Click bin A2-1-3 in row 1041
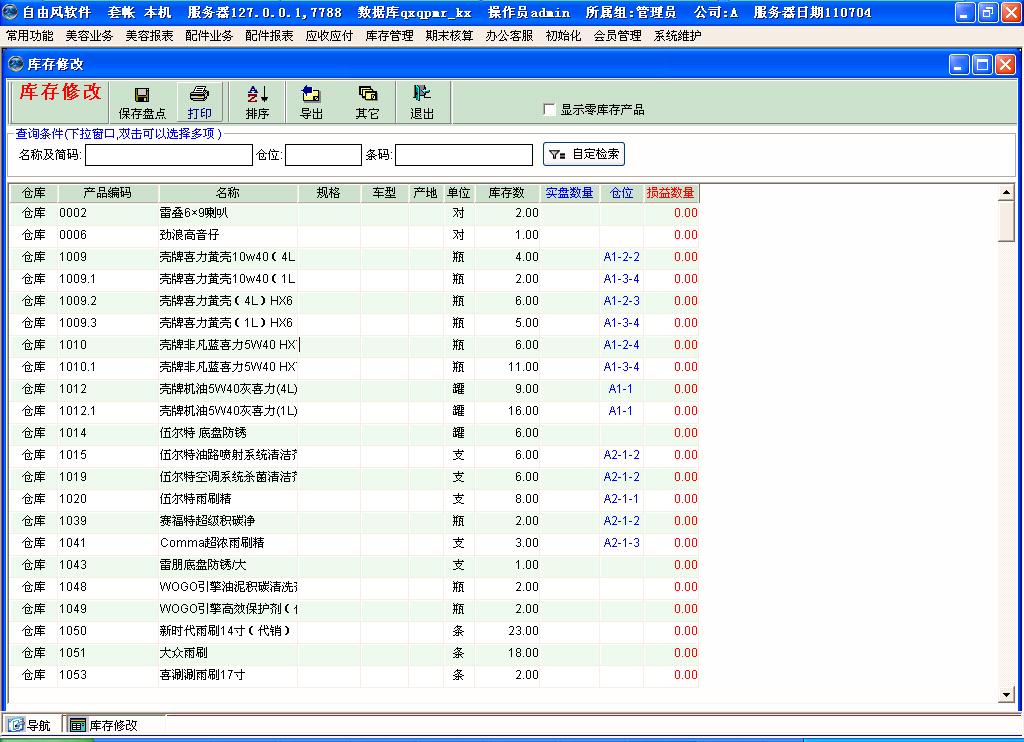The image size is (1024, 742). click(x=622, y=543)
